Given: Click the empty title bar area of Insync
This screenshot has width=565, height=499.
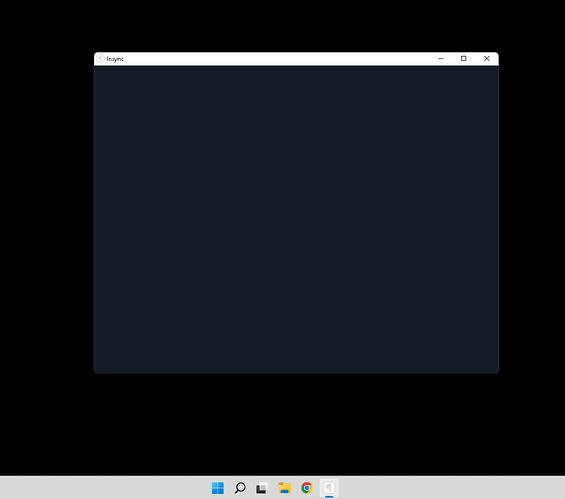Looking at the screenshot, I should click(277, 59).
